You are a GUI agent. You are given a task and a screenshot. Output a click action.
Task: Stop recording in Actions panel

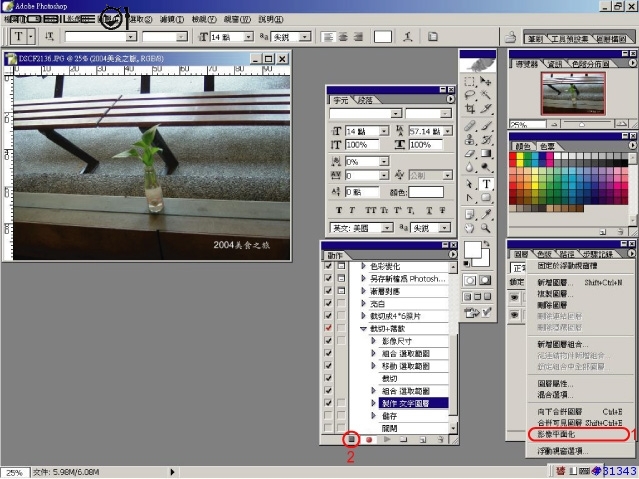click(351, 439)
